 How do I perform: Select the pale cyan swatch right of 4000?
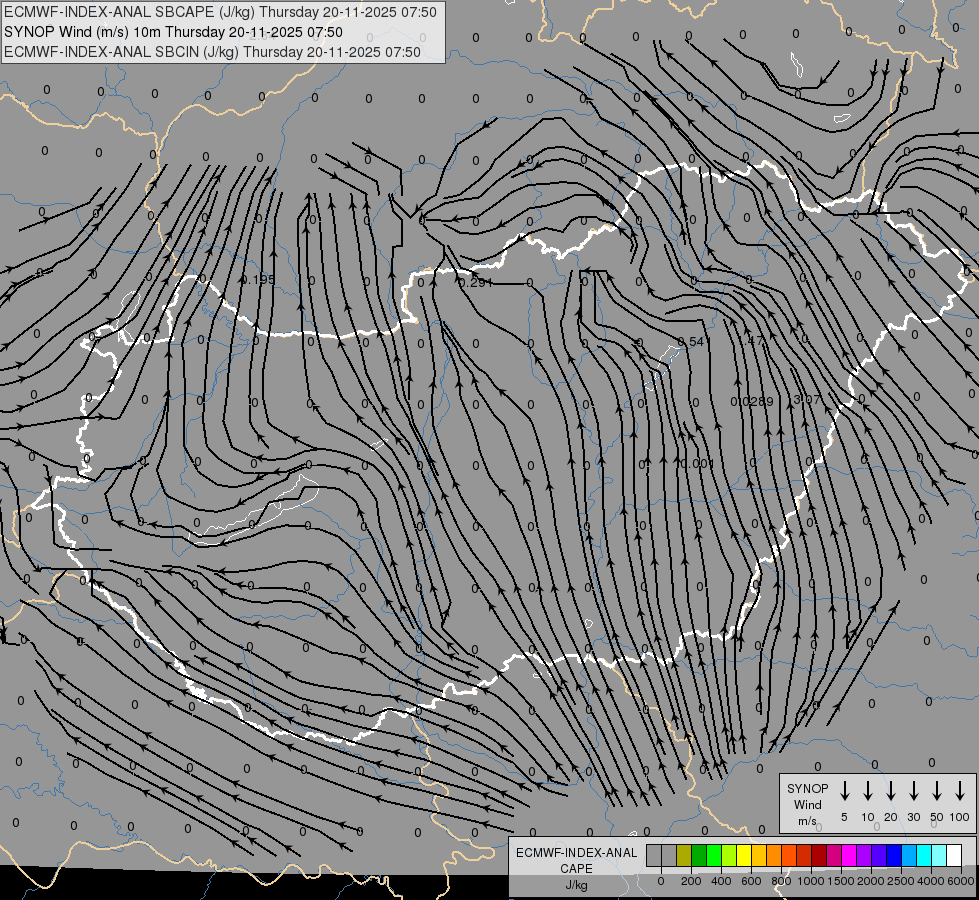(938, 855)
